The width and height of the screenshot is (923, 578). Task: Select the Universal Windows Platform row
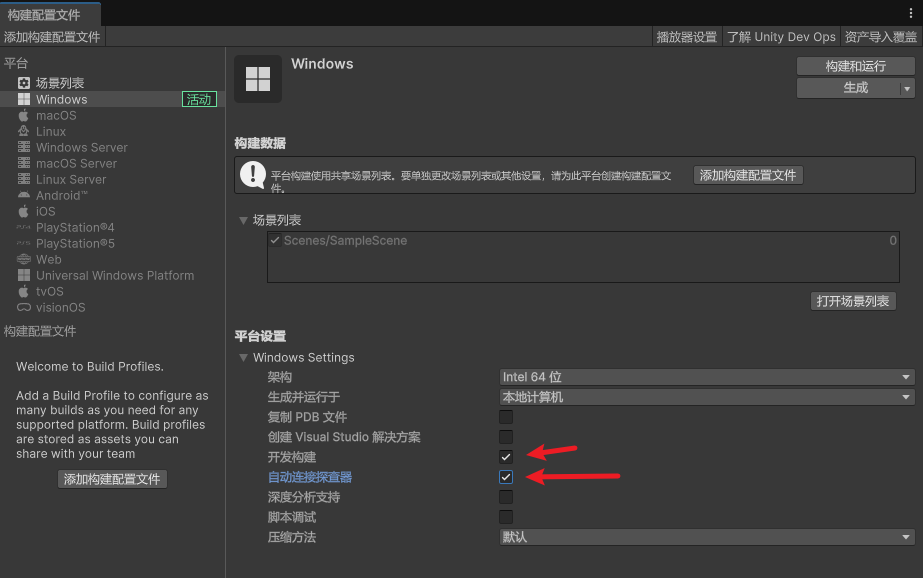(x=112, y=275)
